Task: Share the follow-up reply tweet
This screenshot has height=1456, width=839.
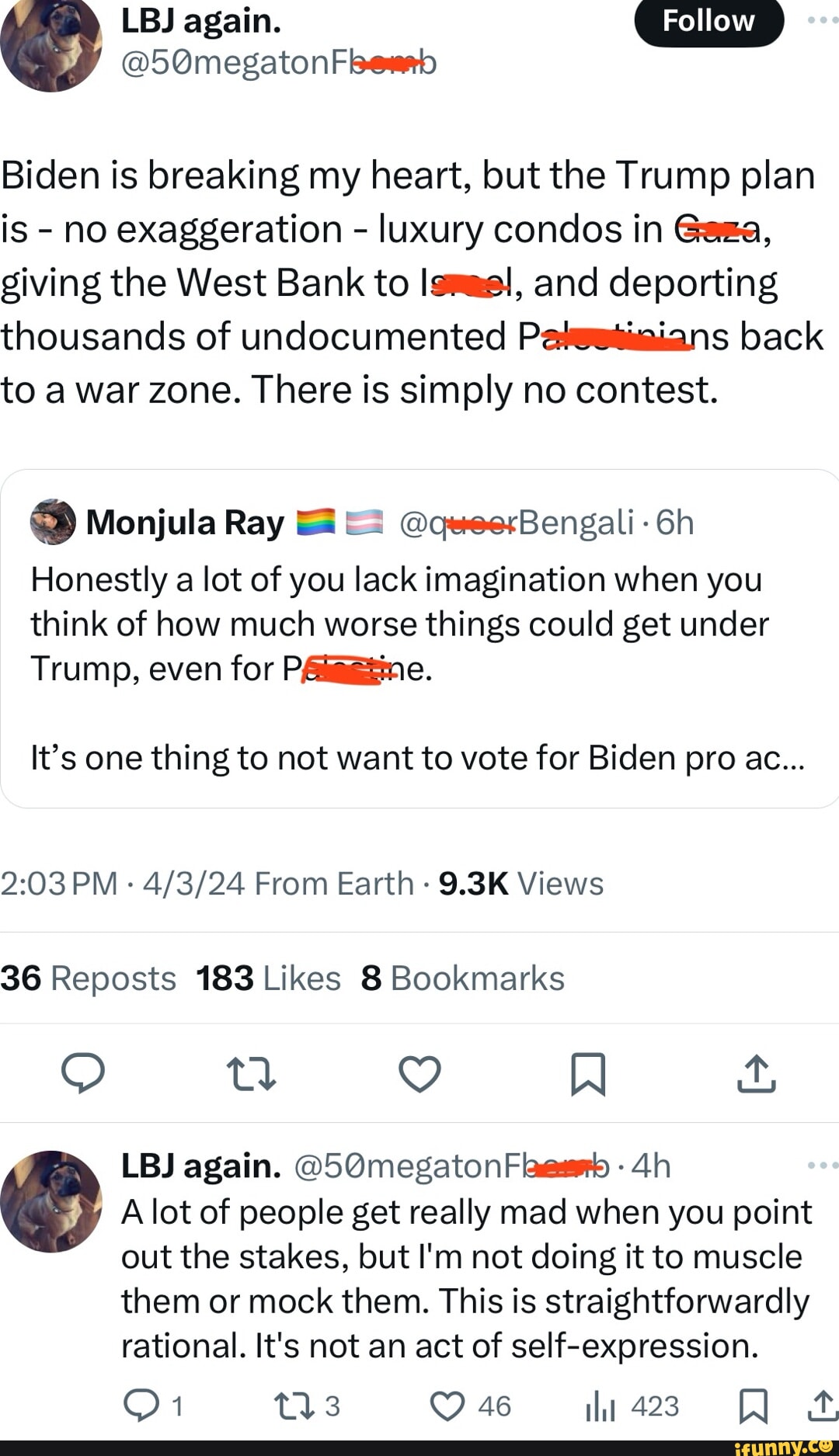Action: tap(823, 1406)
